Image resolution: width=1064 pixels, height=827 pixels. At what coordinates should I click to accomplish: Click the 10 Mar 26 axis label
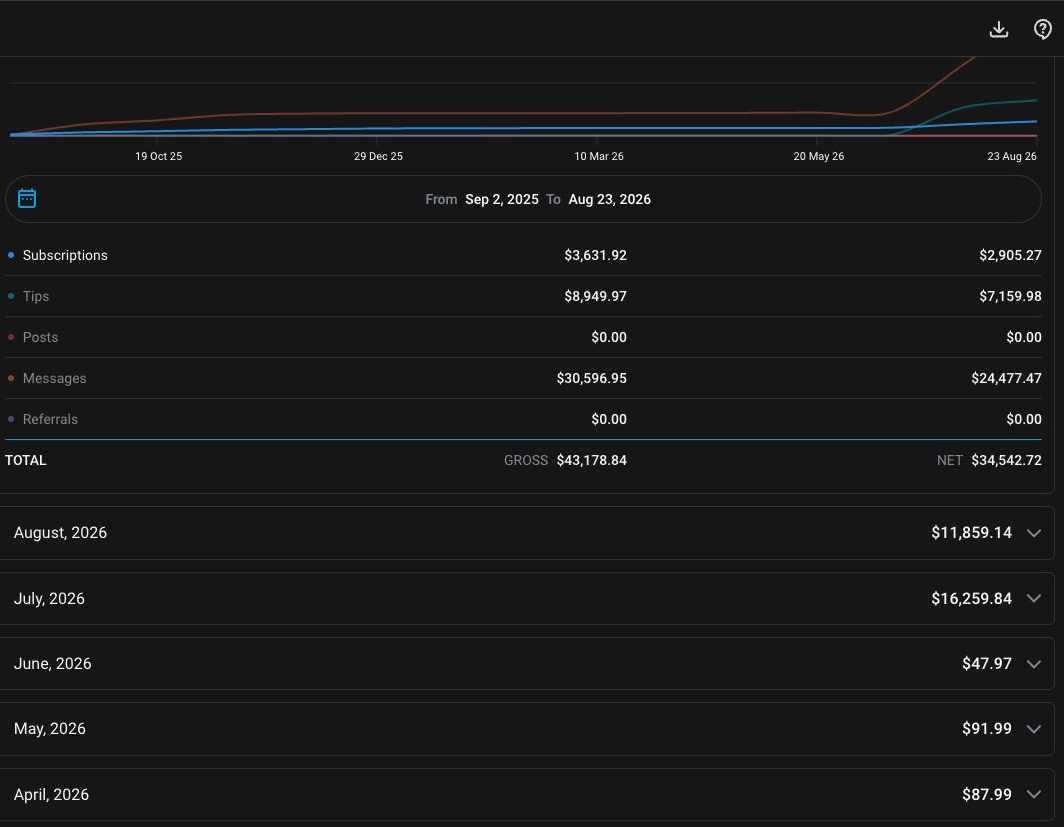pos(598,156)
